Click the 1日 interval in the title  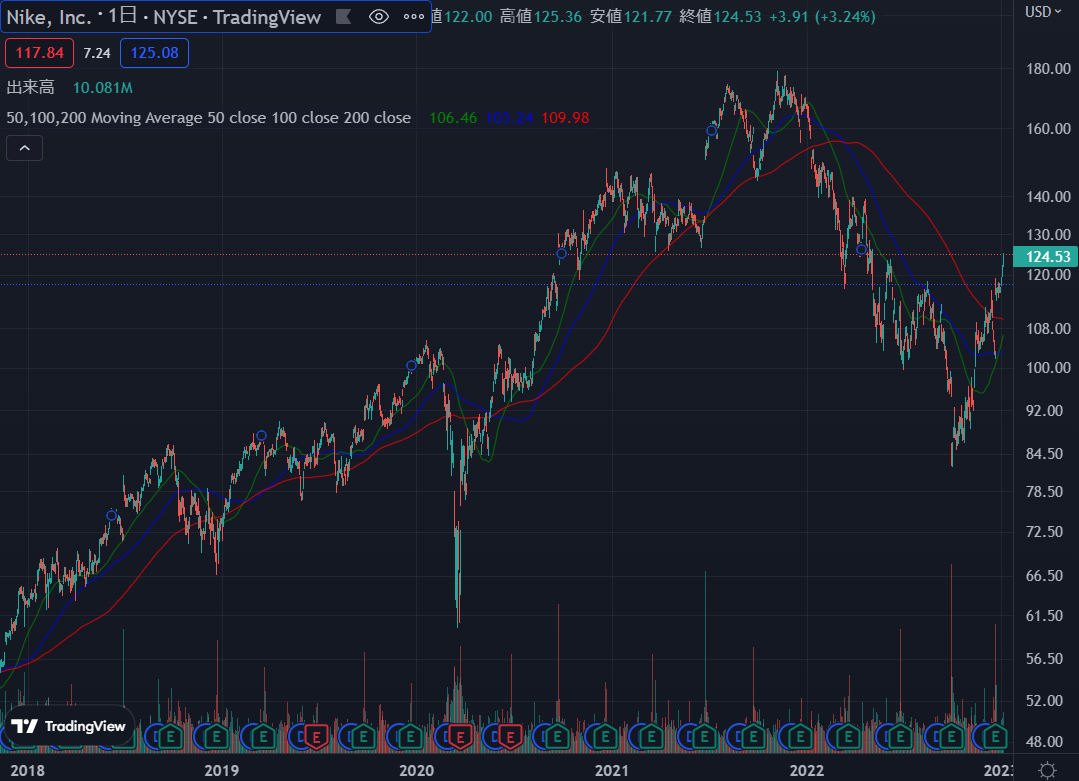122,17
